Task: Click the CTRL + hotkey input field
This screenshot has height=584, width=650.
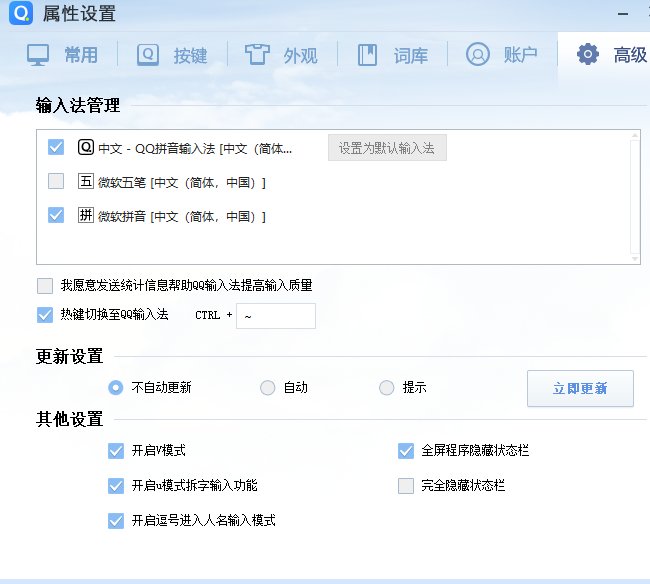Action: (275, 316)
